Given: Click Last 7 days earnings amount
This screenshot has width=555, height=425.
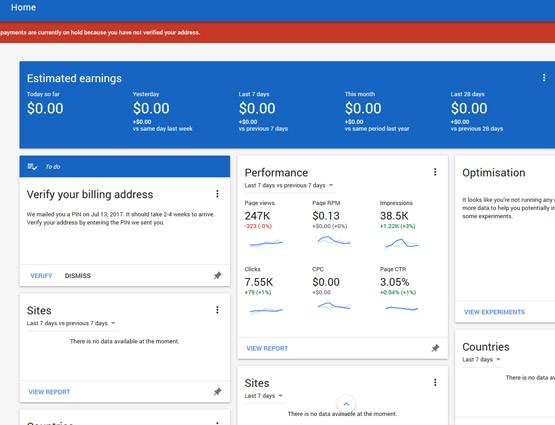Looking at the screenshot, I should tap(257, 108).
